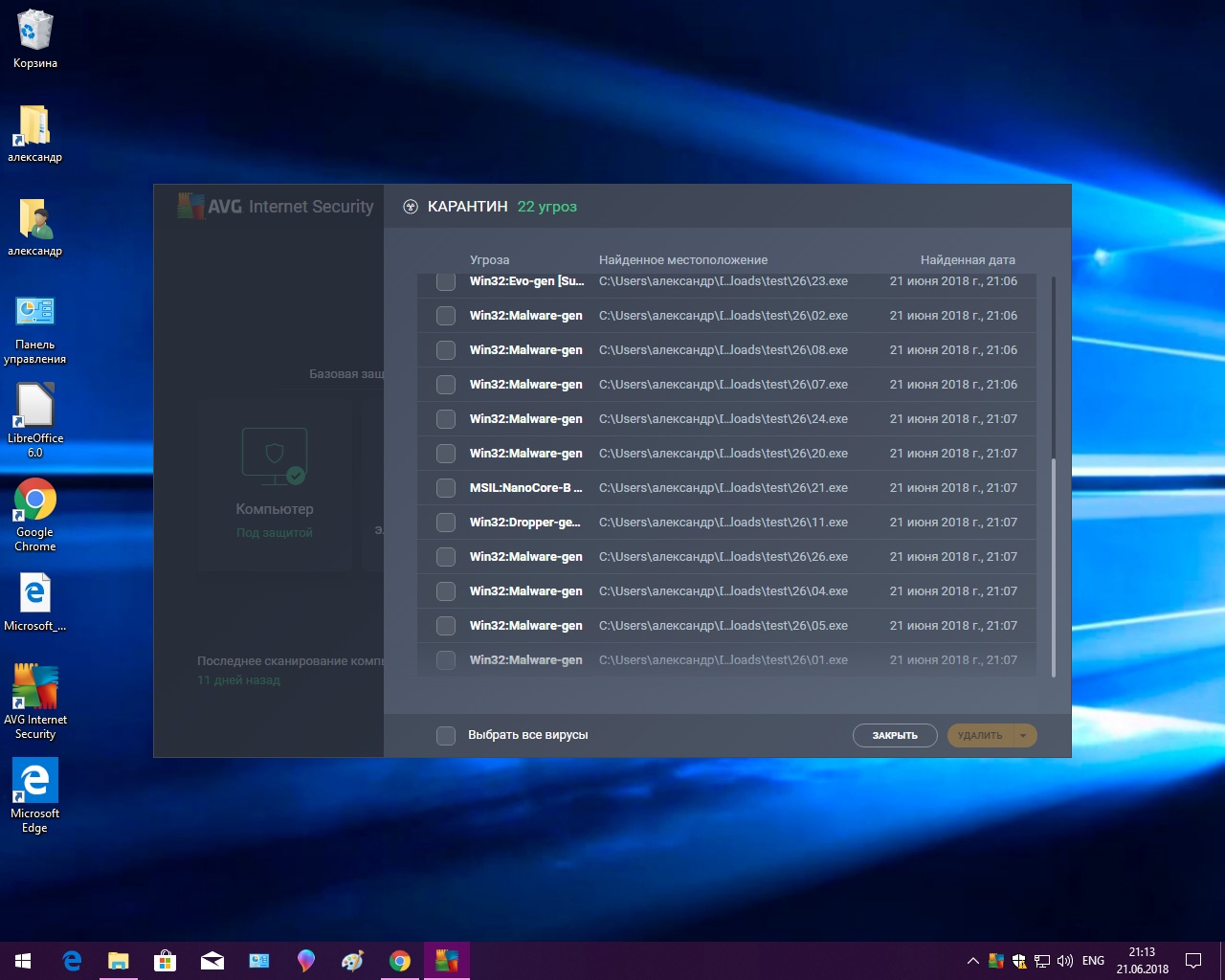1225x980 pixels.
Task: Check the MSIL:NanoCore-B threat checkbox
Action: [x=446, y=488]
